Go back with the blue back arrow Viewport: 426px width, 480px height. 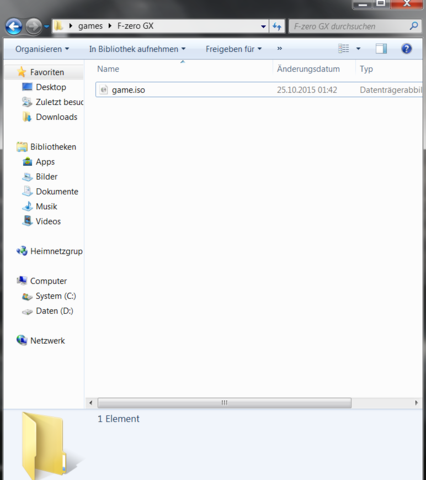point(14,26)
